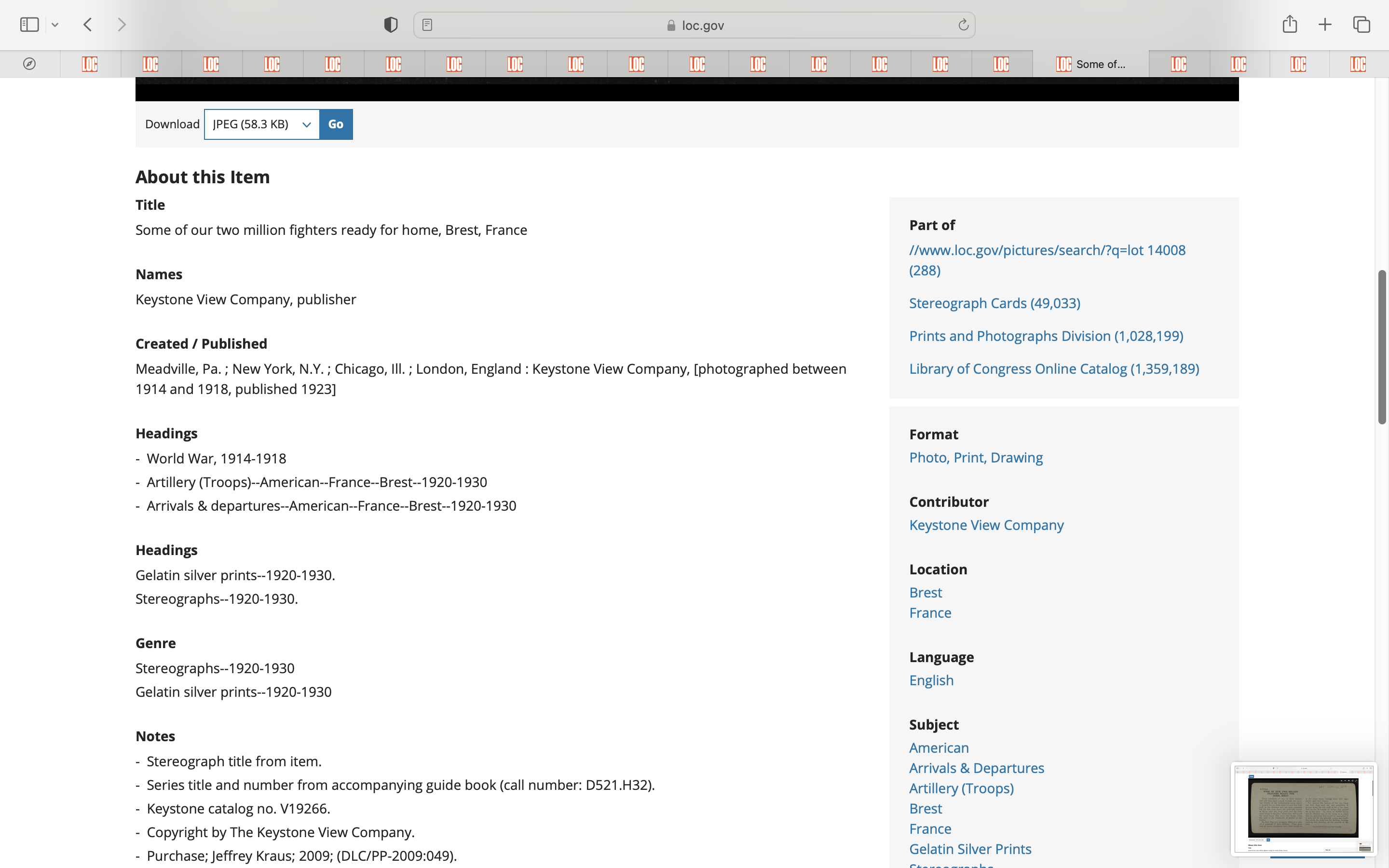Click the screenshot preview thumbnail in corner
Screen dimensions: 1389x868
pos(1303,808)
